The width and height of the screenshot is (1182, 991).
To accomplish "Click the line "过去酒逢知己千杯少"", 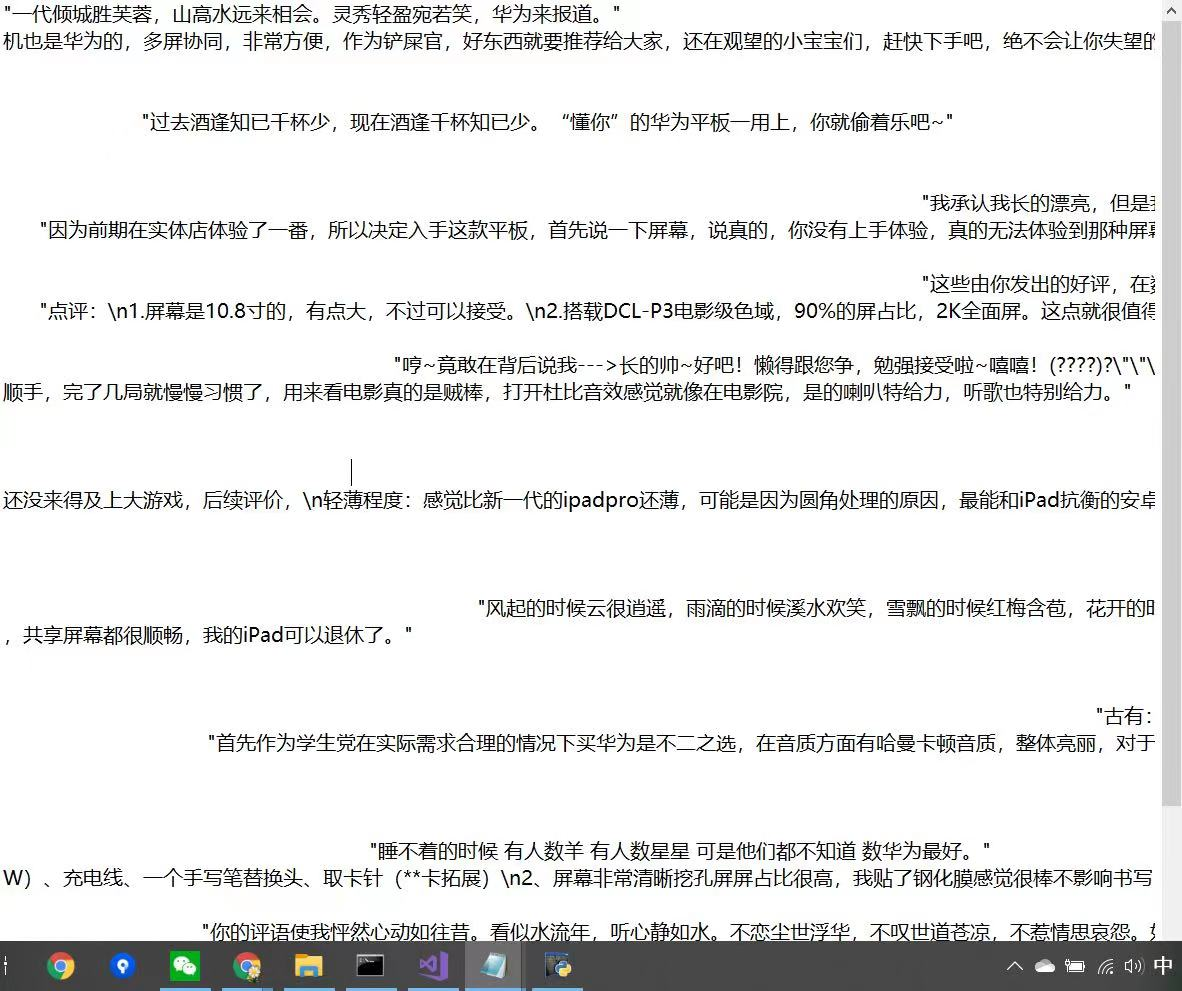I will [547, 122].
